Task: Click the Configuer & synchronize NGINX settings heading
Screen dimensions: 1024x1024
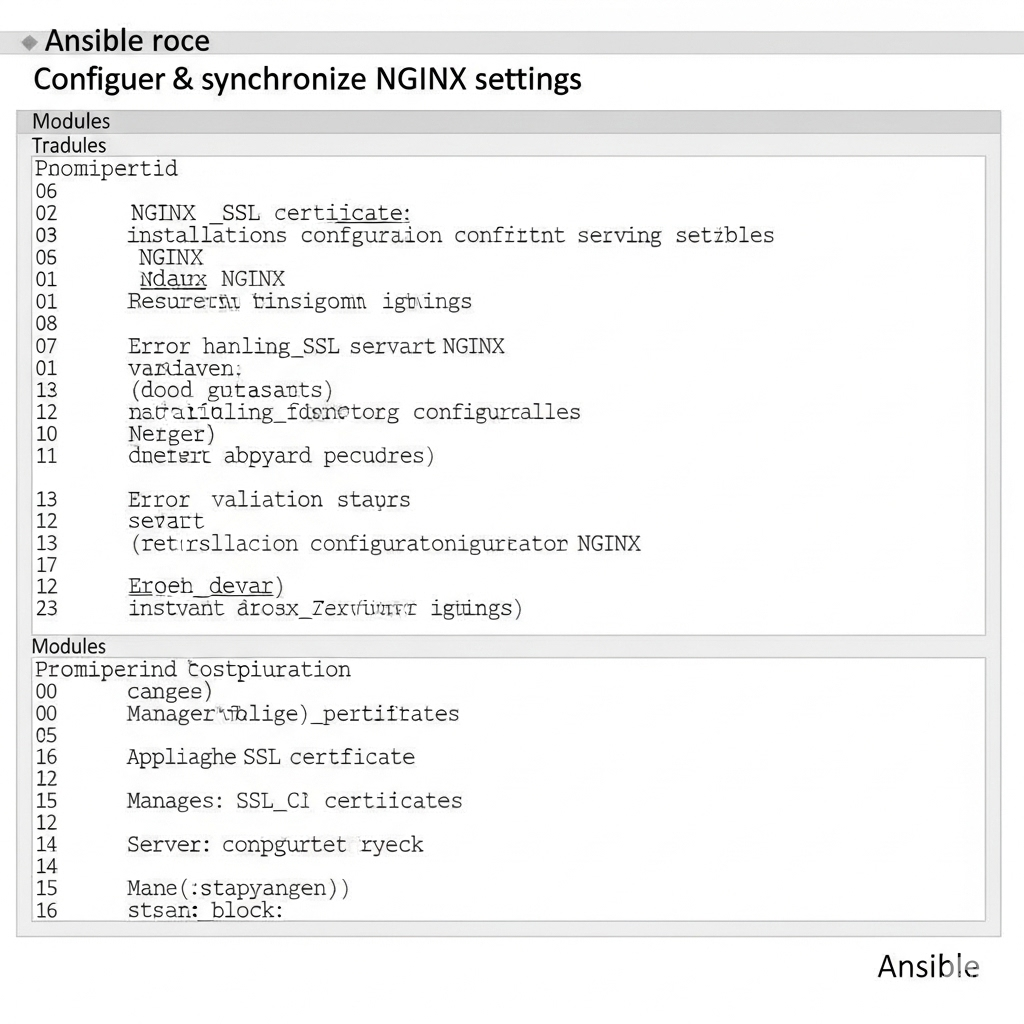Action: pos(307,79)
